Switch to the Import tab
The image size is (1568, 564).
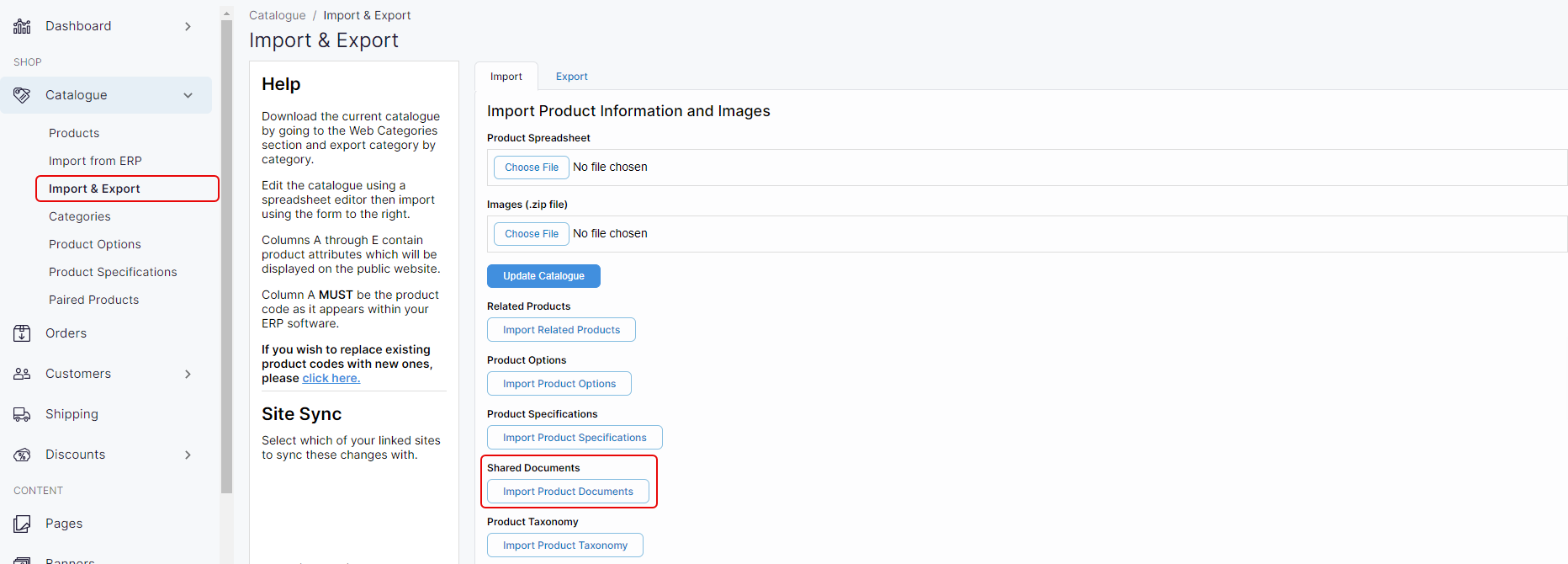pyautogui.click(x=506, y=77)
